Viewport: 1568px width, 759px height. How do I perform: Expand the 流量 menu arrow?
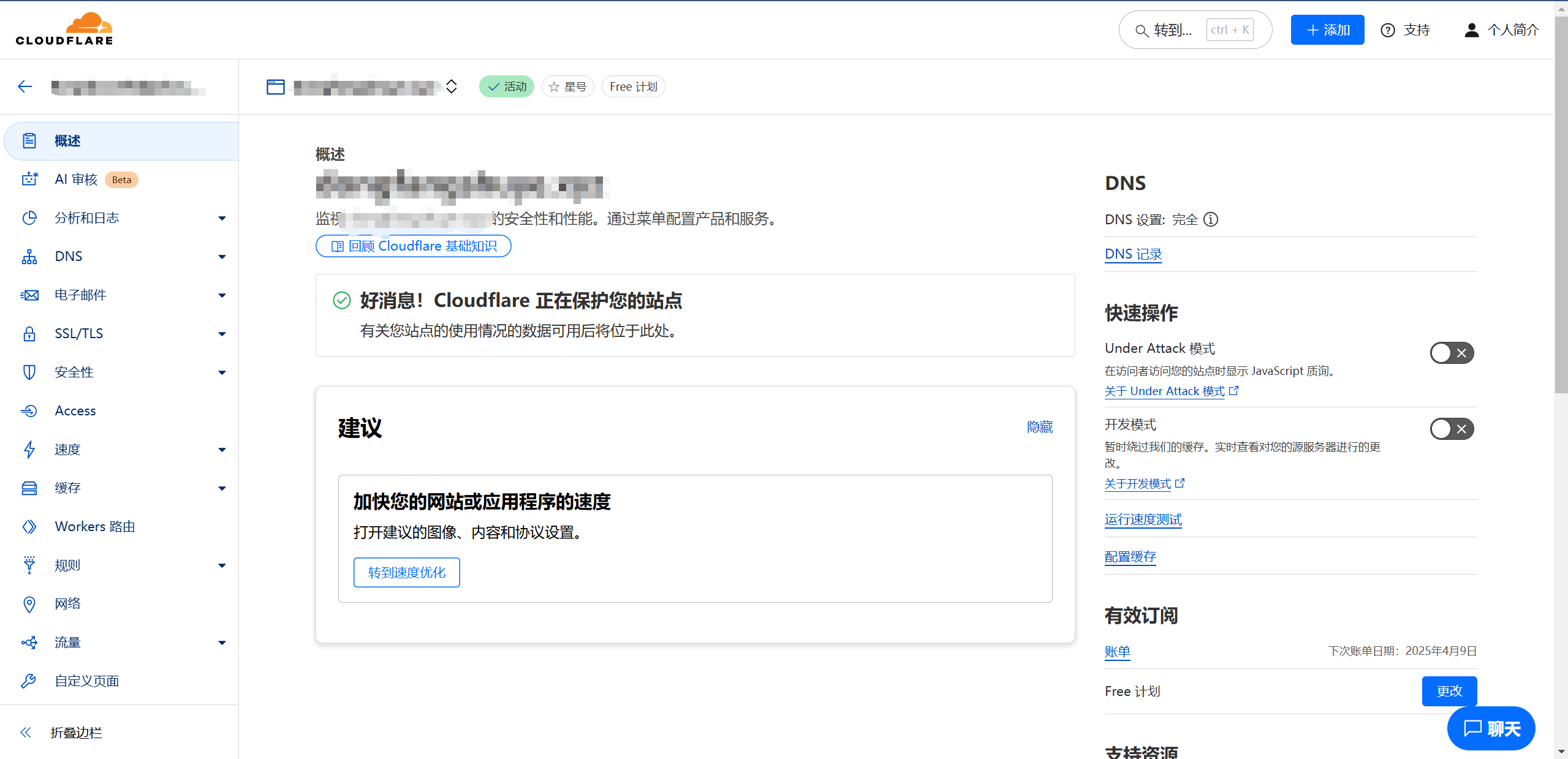[x=222, y=643]
